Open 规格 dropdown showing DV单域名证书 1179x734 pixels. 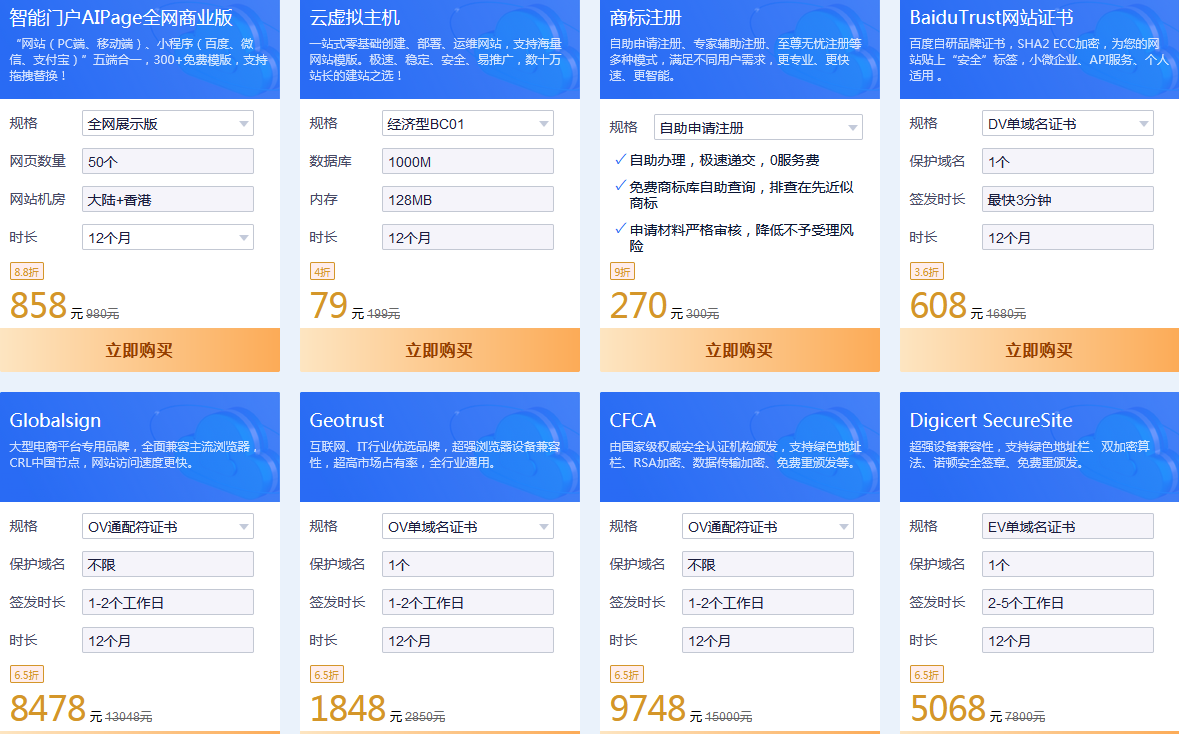(x=1068, y=123)
